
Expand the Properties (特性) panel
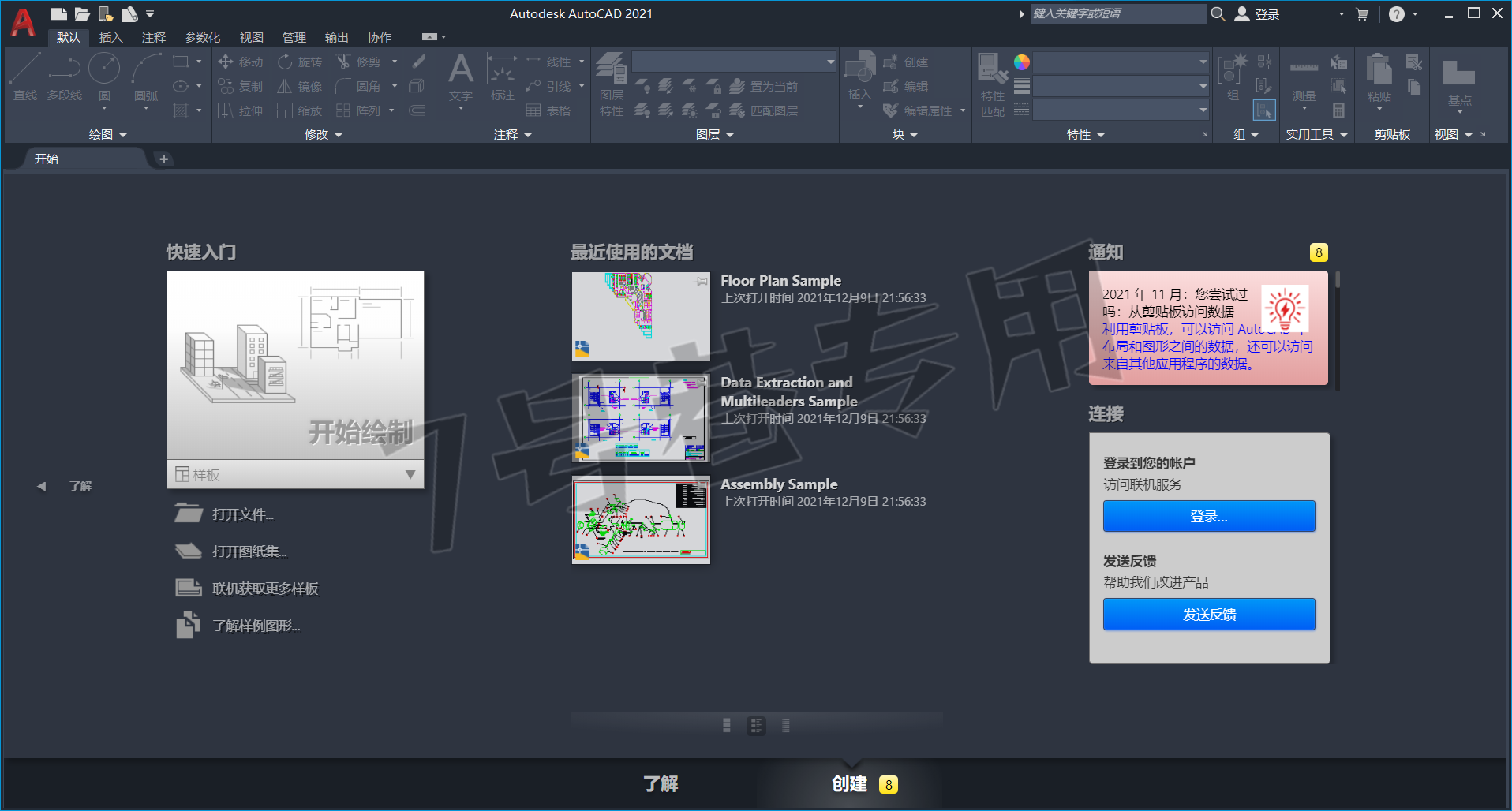click(1085, 135)
